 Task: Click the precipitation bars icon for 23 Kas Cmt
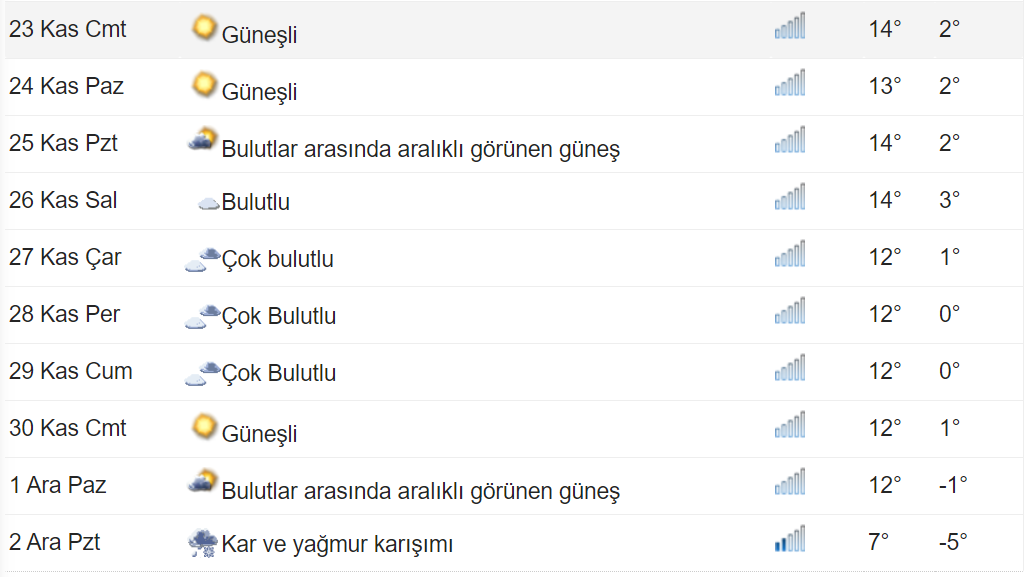[789, 26]
